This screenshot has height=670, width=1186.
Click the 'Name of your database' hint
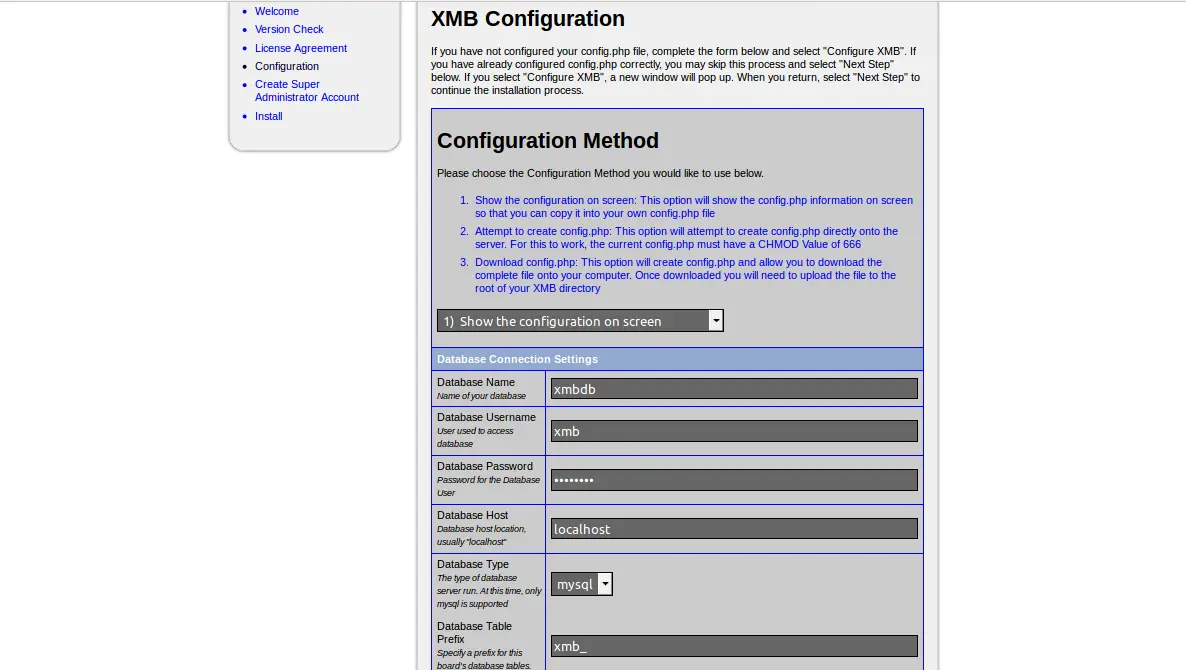click(x=481, y=396)
